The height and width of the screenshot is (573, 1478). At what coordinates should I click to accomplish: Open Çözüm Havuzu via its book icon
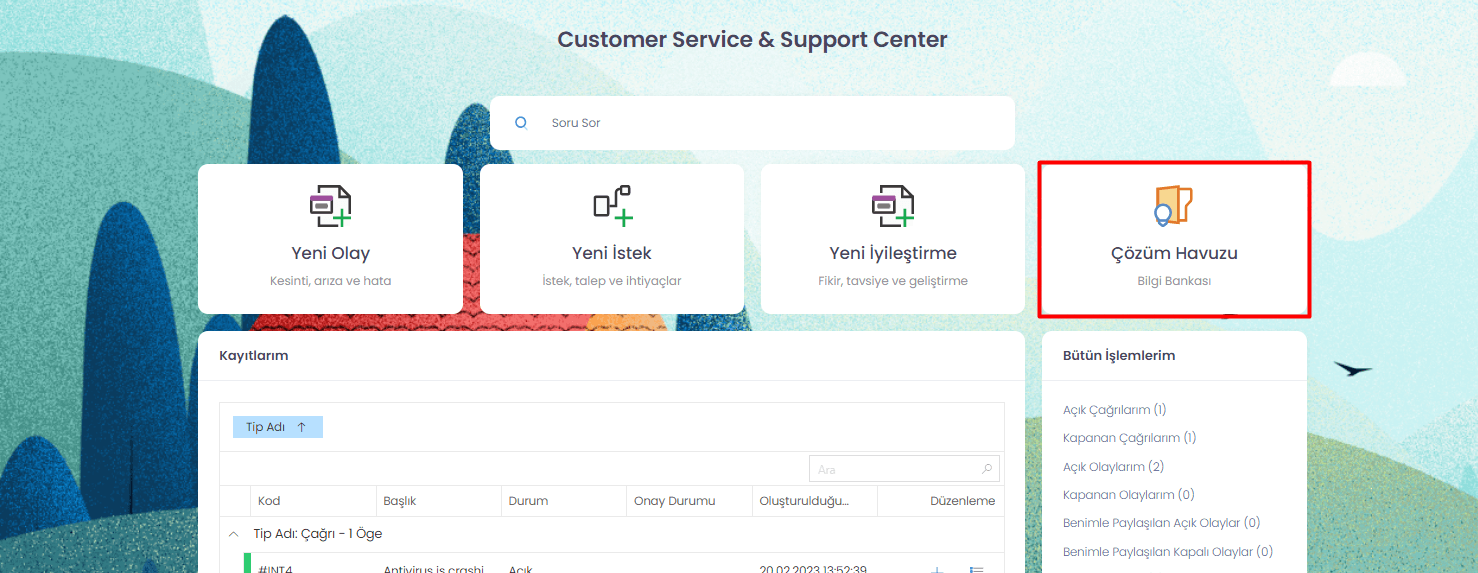[1173, 206]
